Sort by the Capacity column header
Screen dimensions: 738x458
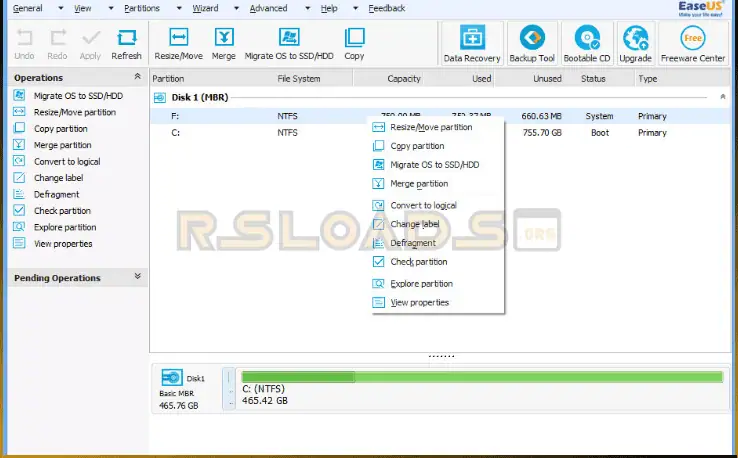pos(403,79)
